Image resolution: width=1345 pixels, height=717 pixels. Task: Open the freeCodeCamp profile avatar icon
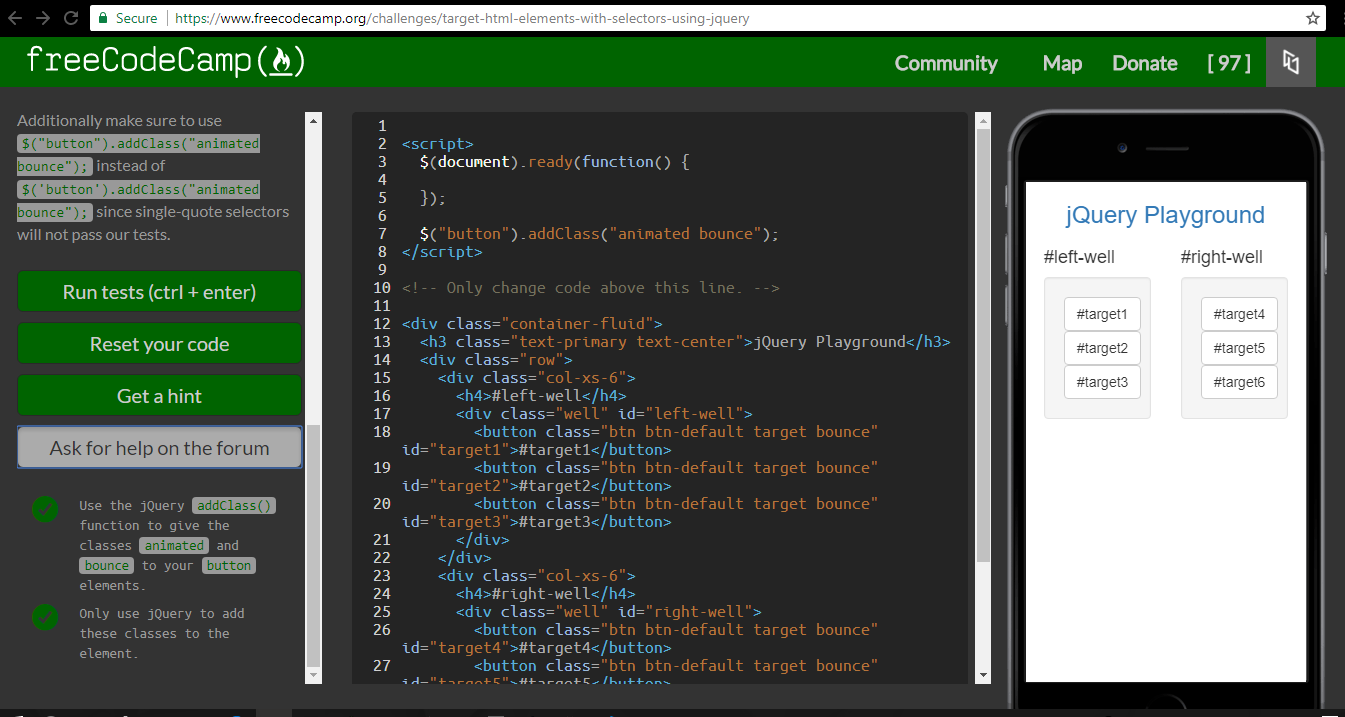tap(1290, 63)
